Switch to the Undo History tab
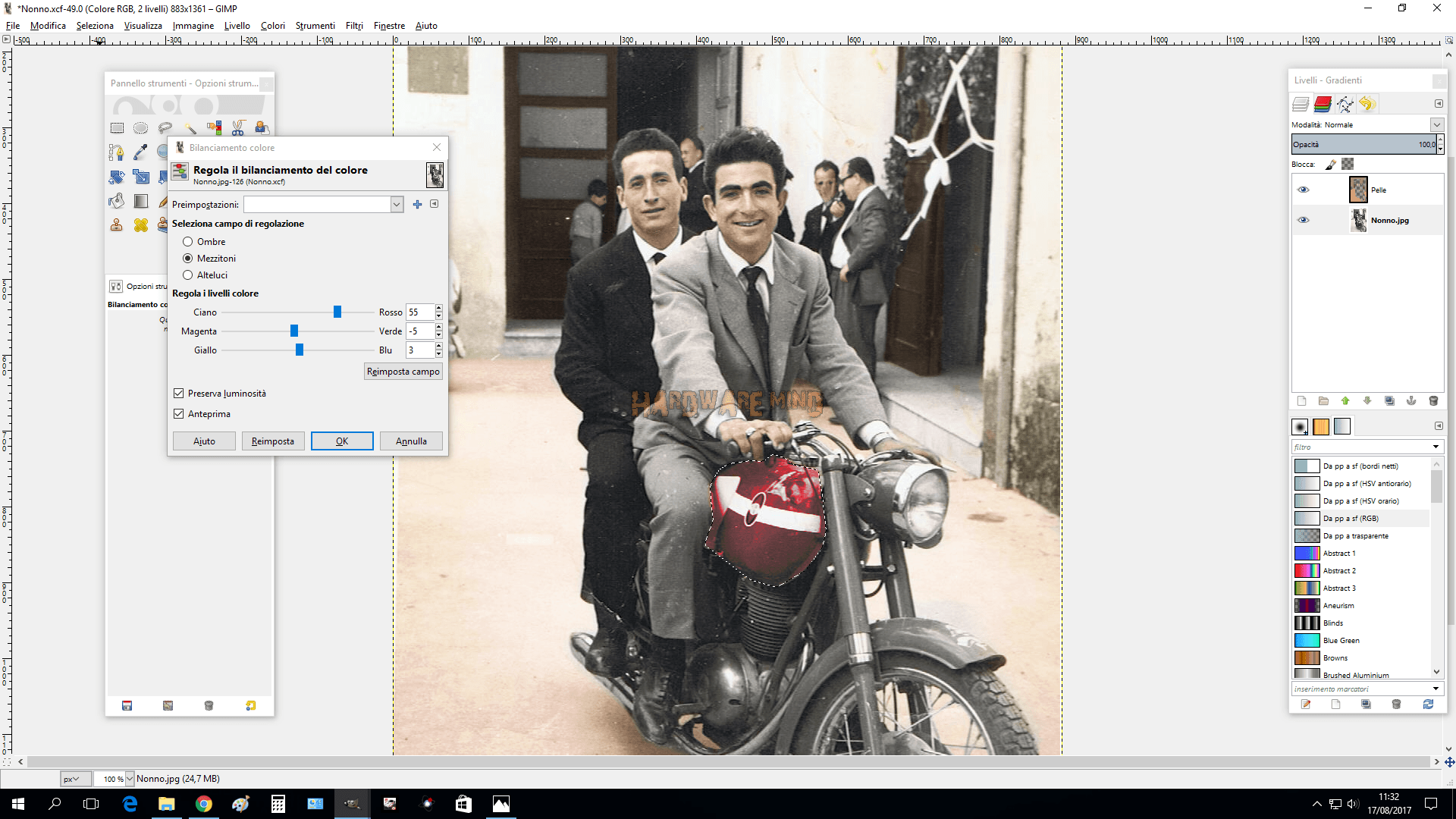 (1367, 104)
